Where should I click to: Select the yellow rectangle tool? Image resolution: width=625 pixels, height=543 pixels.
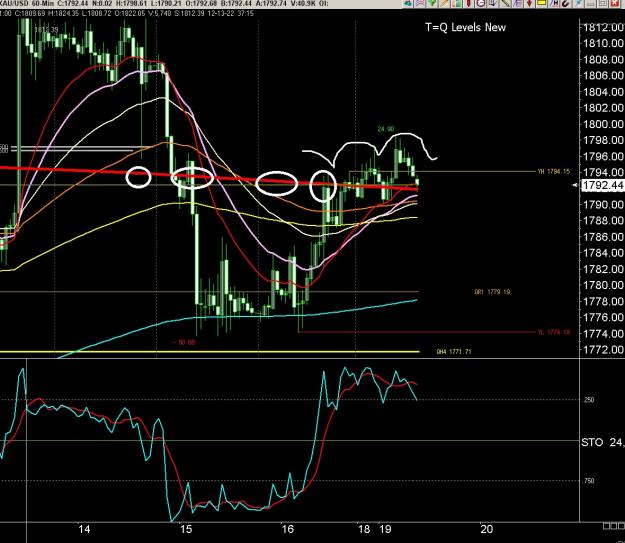pos(542,3)
